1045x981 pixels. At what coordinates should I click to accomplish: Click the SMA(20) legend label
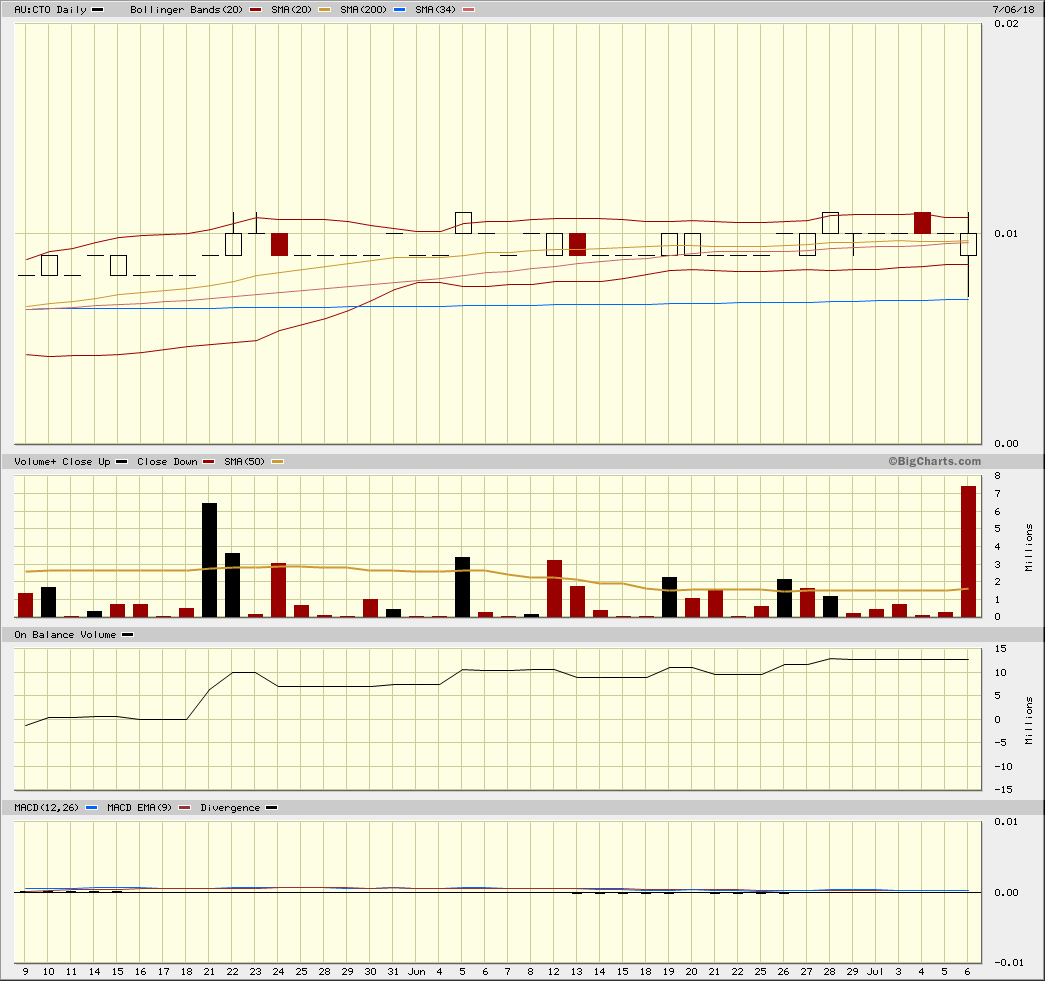pos(291,10)
